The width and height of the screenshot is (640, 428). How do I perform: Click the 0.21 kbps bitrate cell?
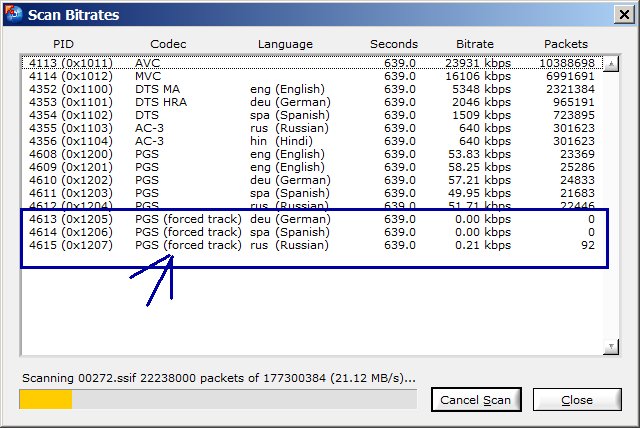pos(483,246)
